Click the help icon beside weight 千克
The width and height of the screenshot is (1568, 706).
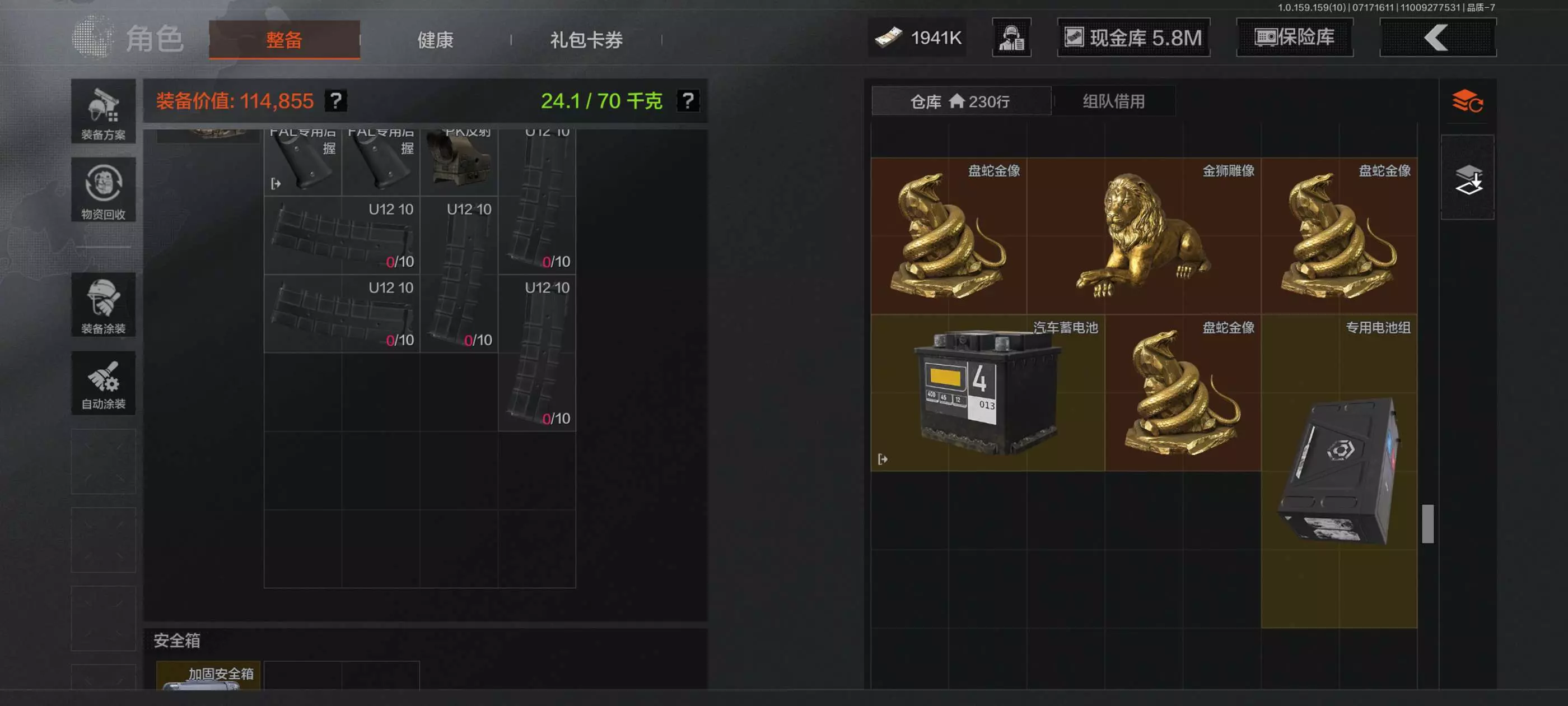[x=688, y=100]
